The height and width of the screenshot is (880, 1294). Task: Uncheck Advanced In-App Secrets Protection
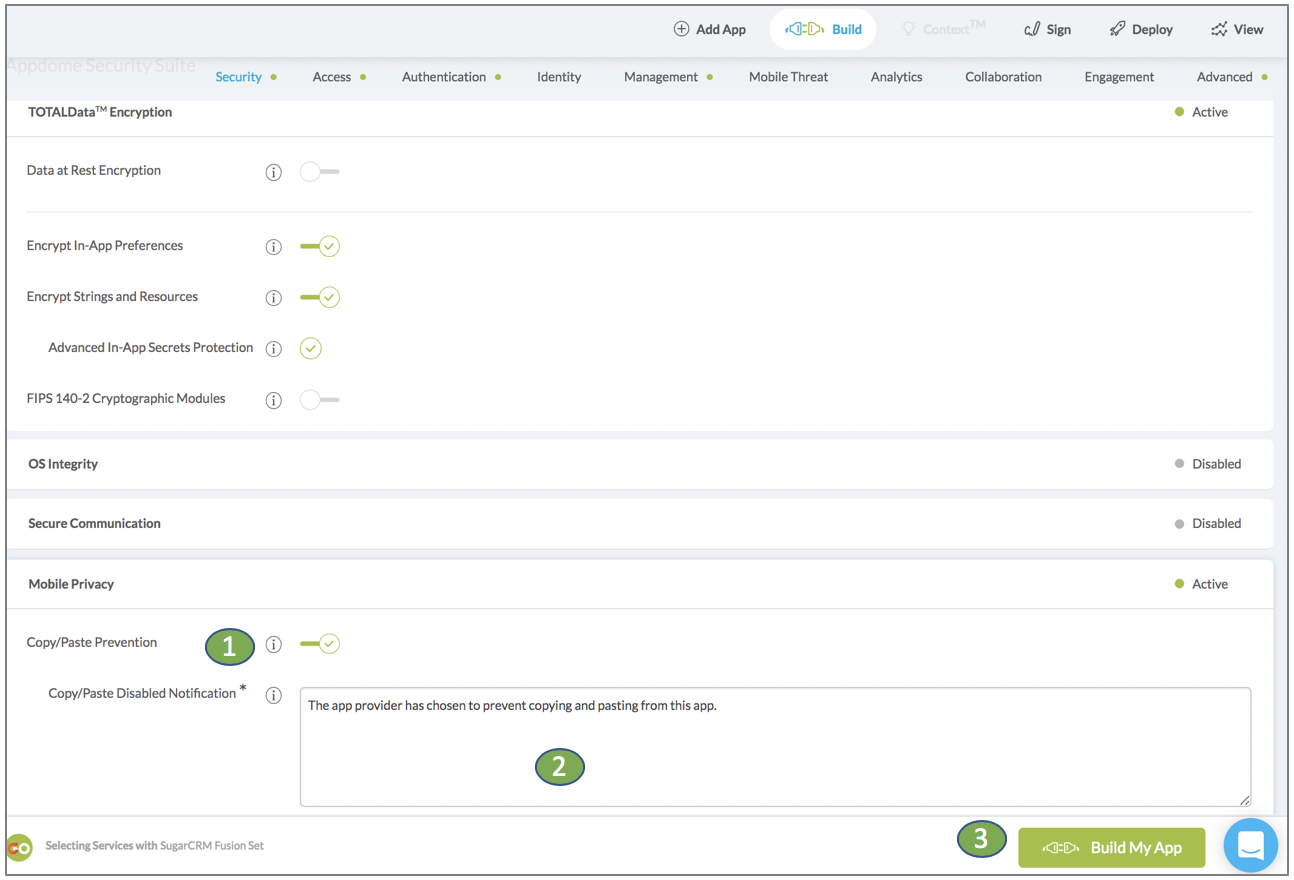click(311, 348)
